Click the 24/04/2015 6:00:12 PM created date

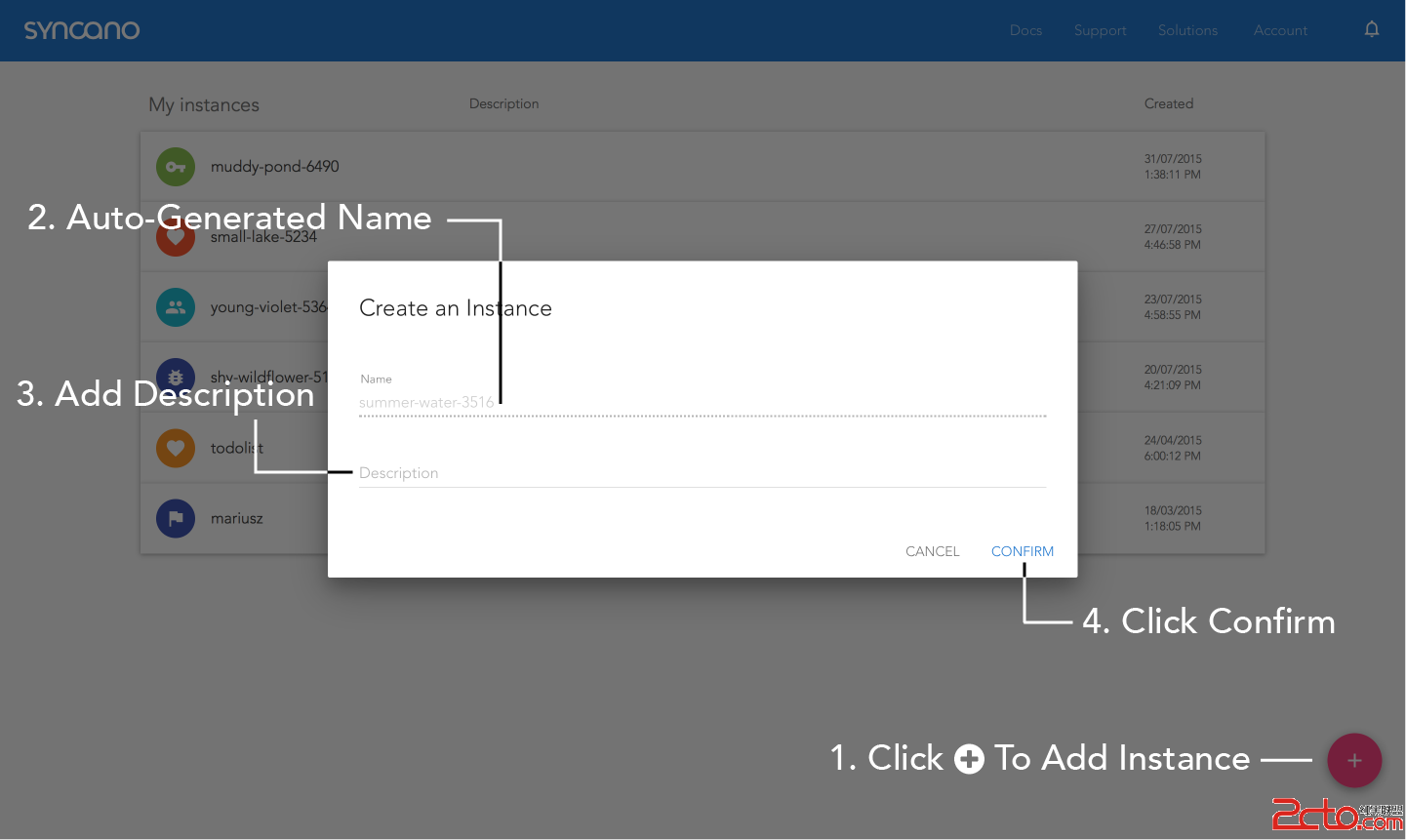point(1173,448)
